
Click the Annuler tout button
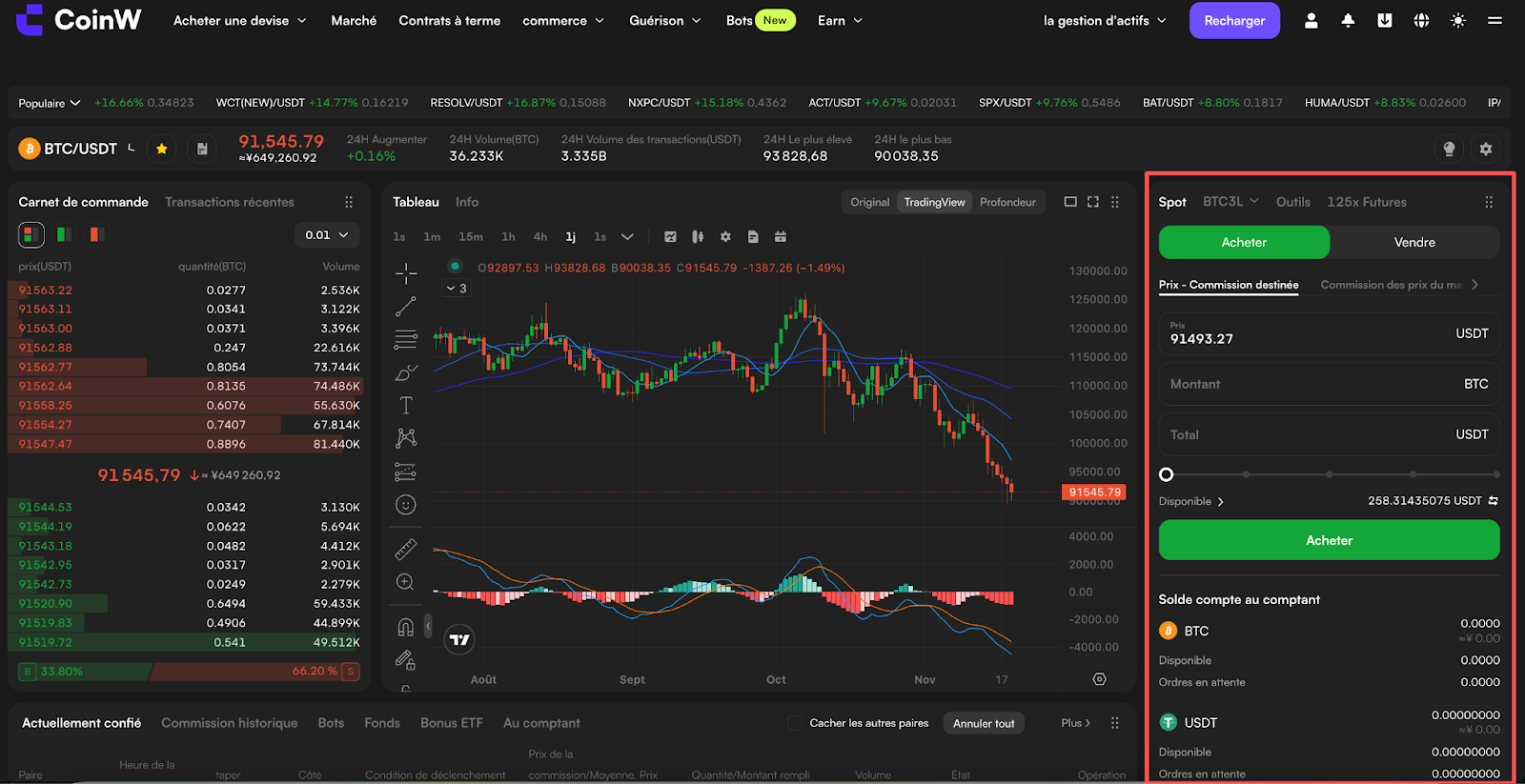[x=984, y=723]
